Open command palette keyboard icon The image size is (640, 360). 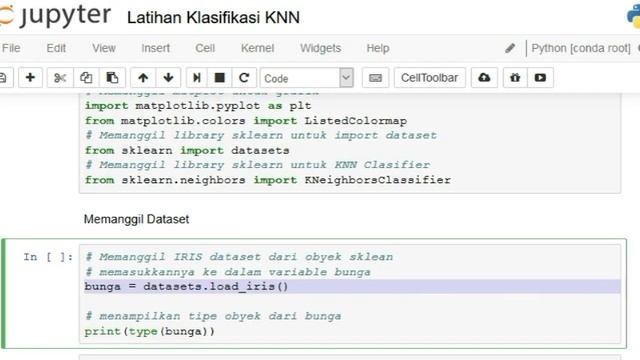375,78
